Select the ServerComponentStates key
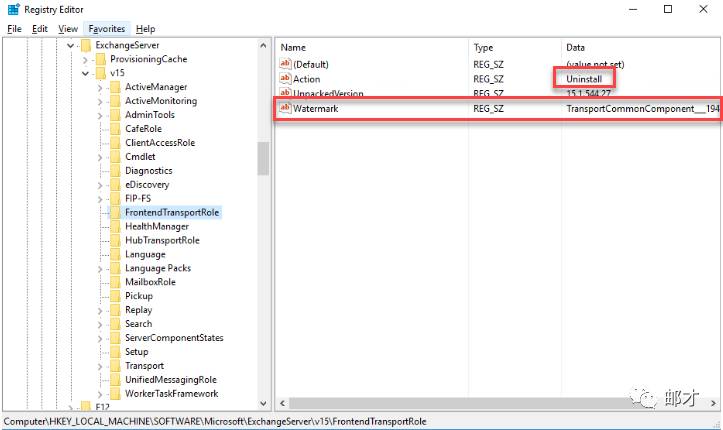Screen dimensions: 723x430 (x=174, y=338)
